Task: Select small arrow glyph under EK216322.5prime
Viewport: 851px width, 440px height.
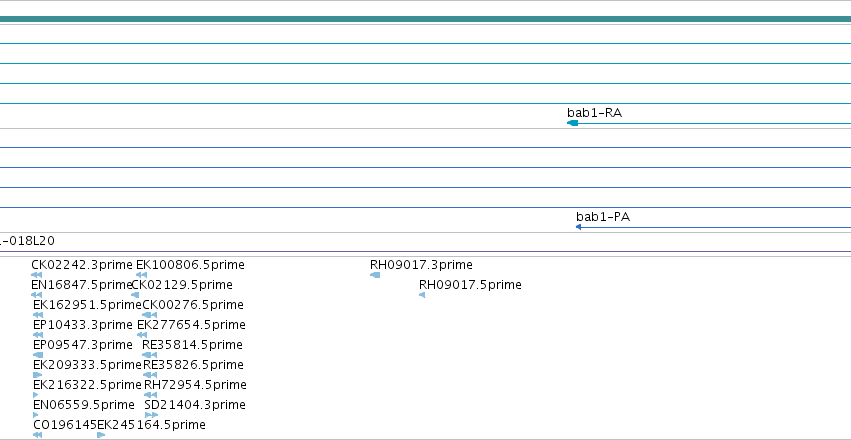Action: point(36,395)
